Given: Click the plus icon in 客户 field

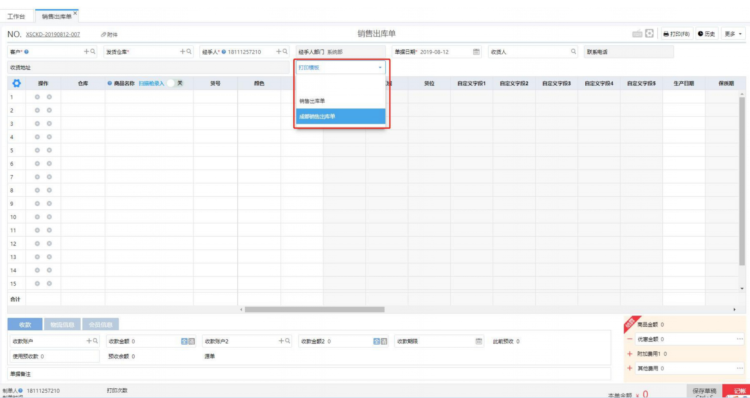Looking at the screenshot, I should click(x=87, y=52).
